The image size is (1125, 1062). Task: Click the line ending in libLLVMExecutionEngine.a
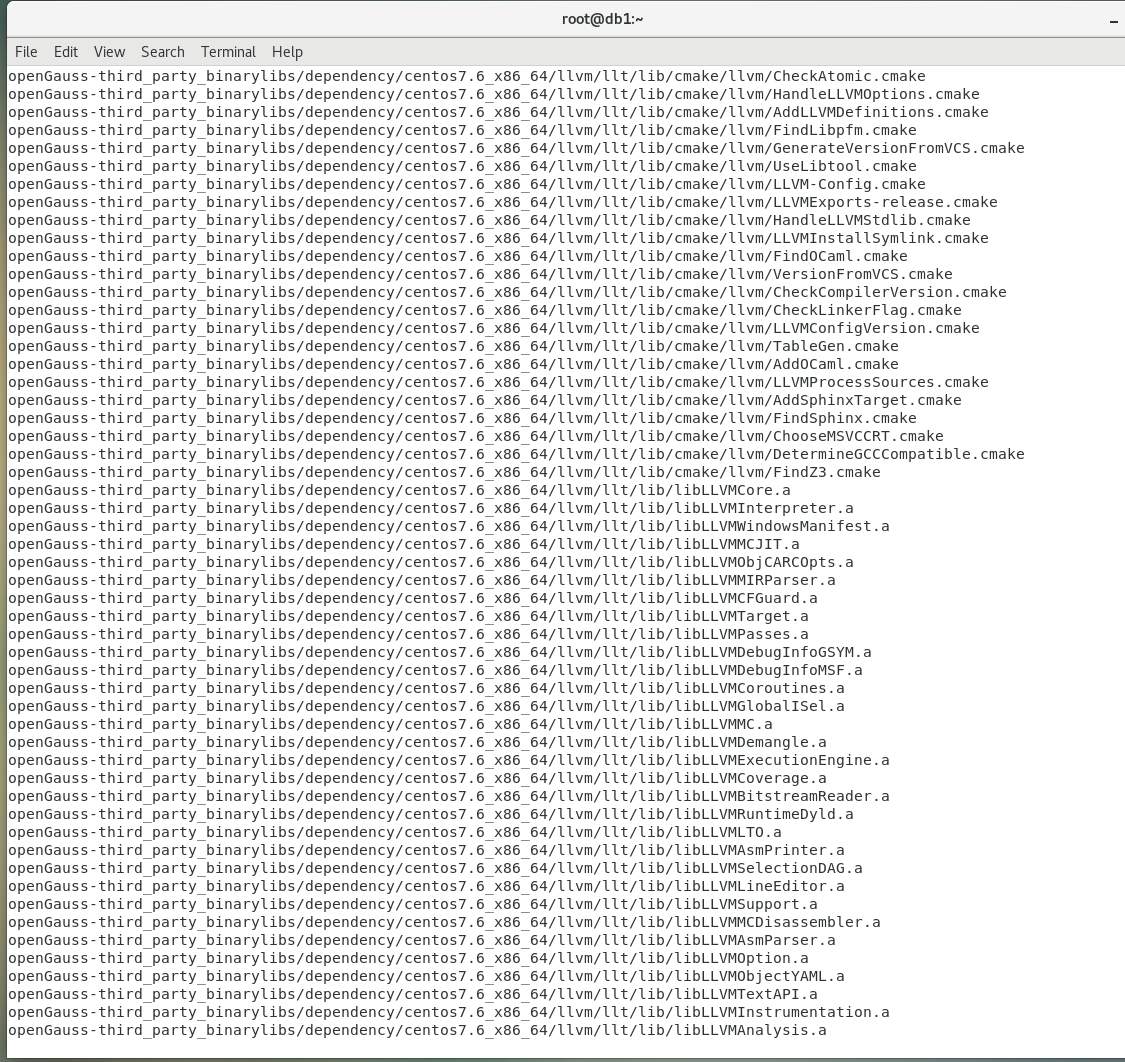[448, 760]
